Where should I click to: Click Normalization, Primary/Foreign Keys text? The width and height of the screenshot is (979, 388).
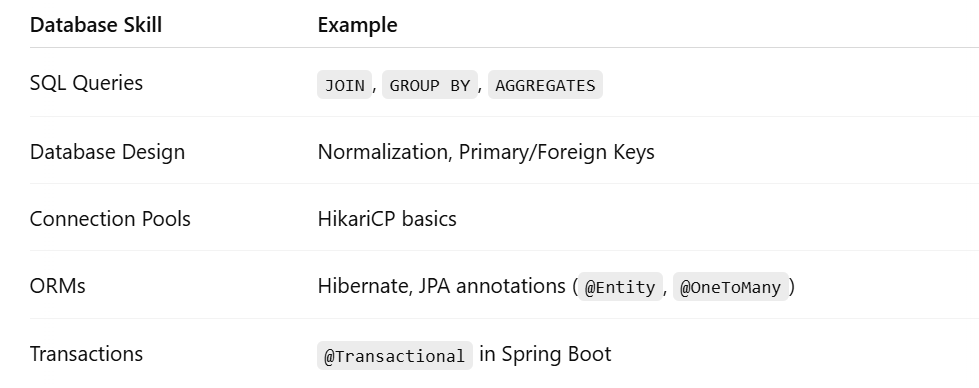click(x=486, y=152)
